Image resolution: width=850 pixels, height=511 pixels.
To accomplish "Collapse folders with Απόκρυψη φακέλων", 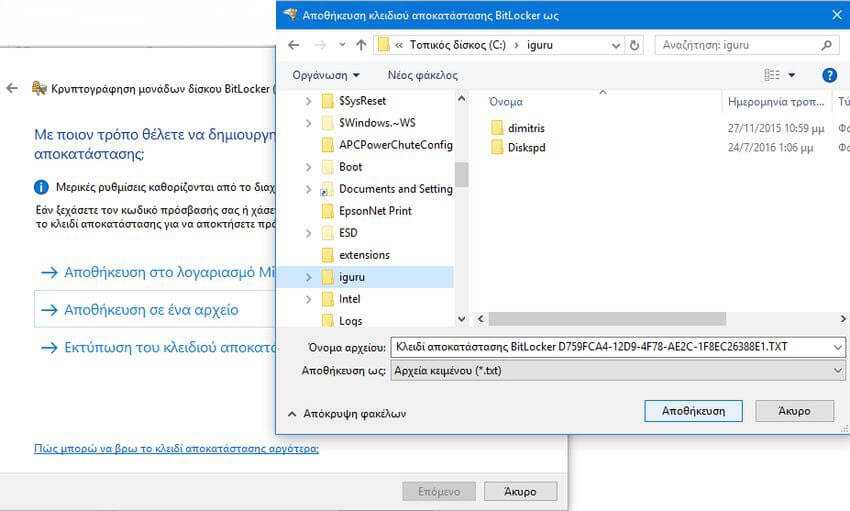I will click(x=347, y=414).
